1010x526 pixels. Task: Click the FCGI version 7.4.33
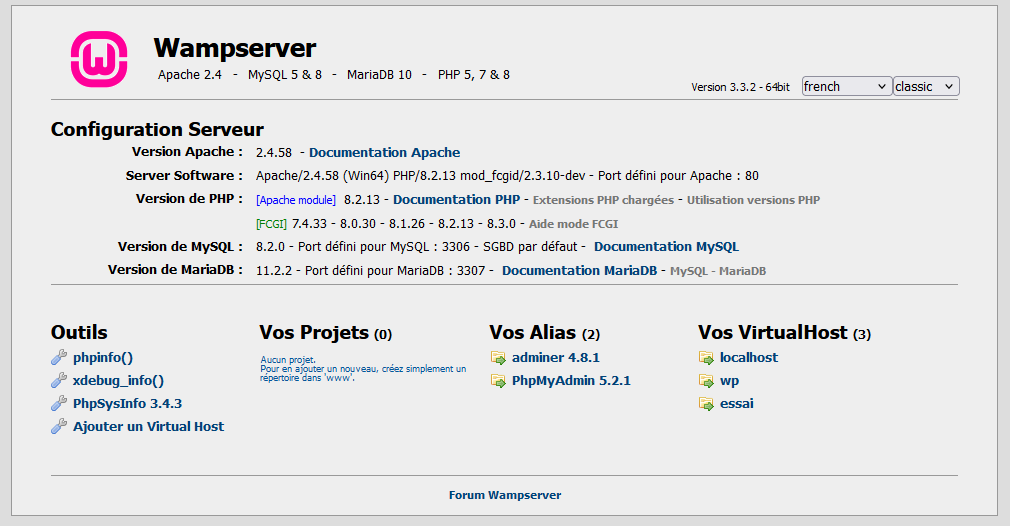[310, 224]
